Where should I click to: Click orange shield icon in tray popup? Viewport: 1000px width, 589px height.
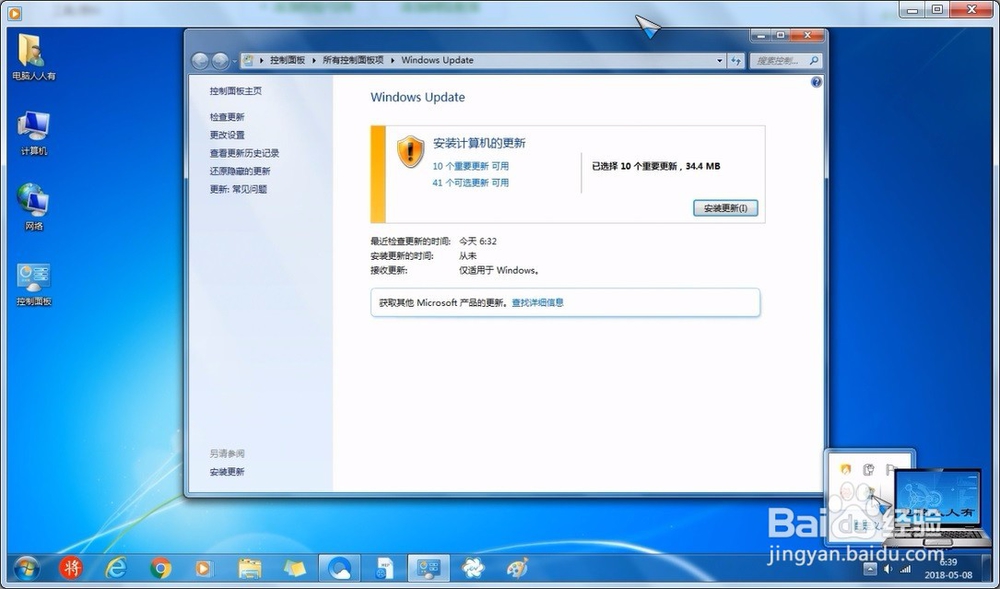(846, 469)
